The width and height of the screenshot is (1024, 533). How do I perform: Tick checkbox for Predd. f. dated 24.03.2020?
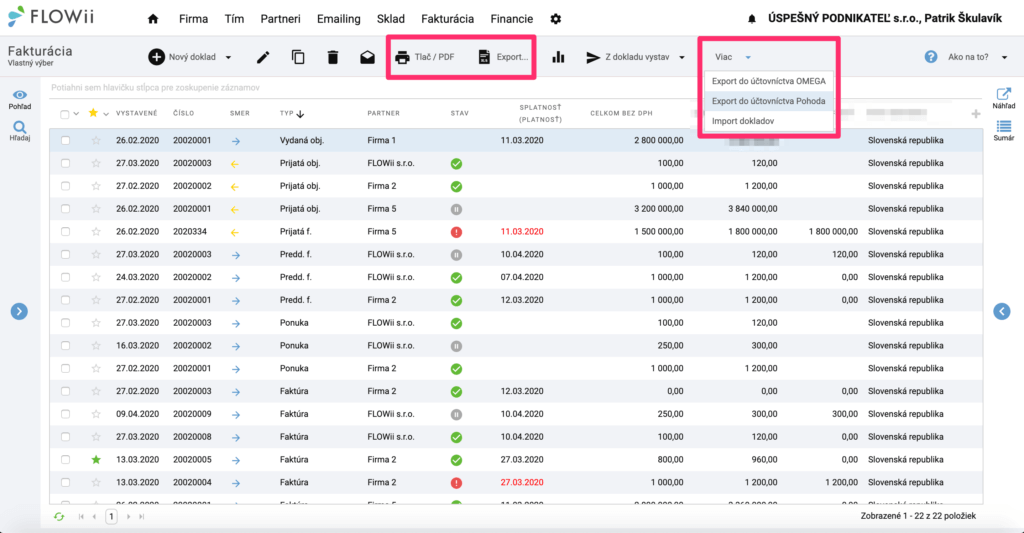tap(65, 278)
